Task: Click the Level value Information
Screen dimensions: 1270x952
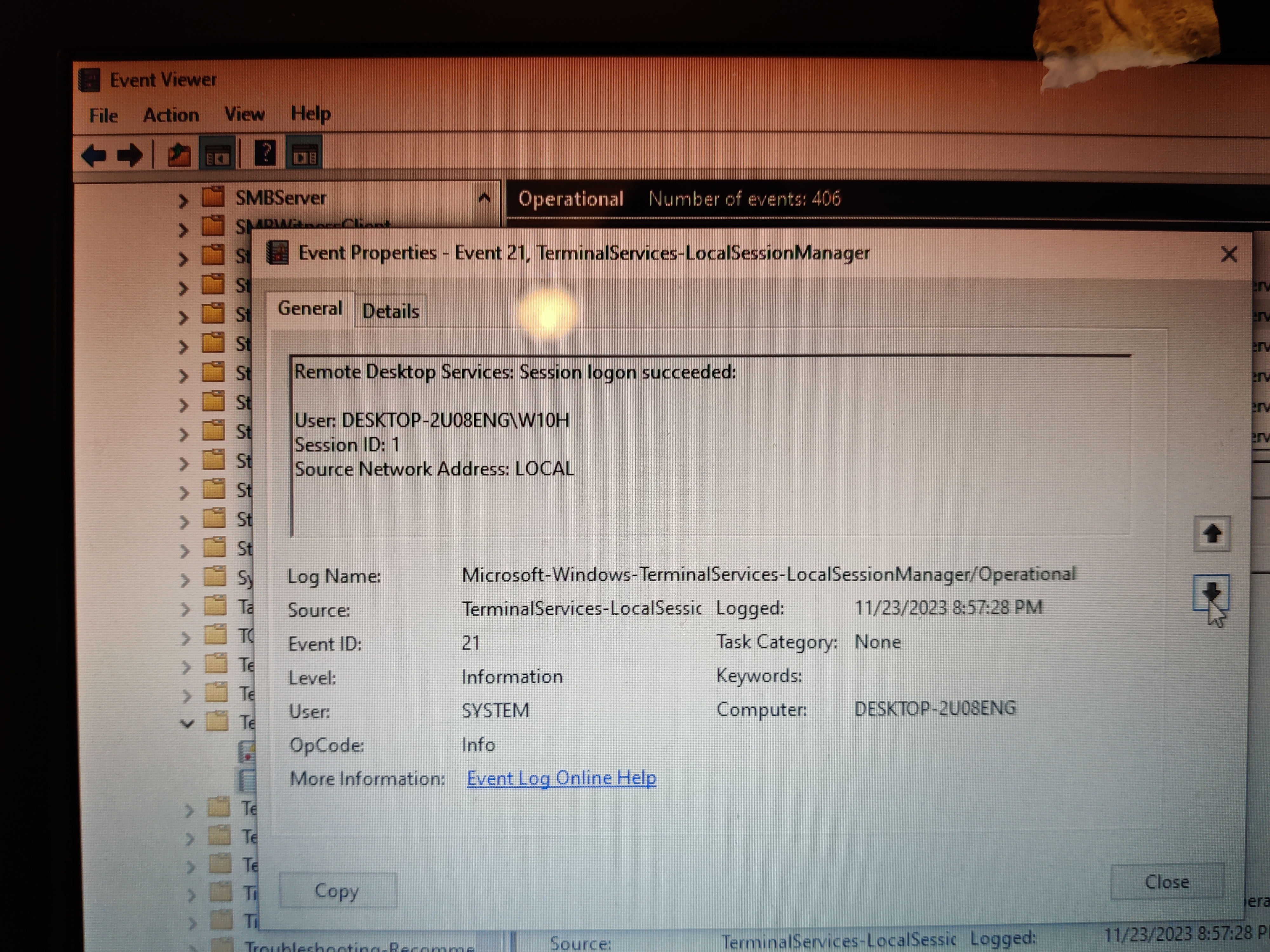Action: point(512,677)
